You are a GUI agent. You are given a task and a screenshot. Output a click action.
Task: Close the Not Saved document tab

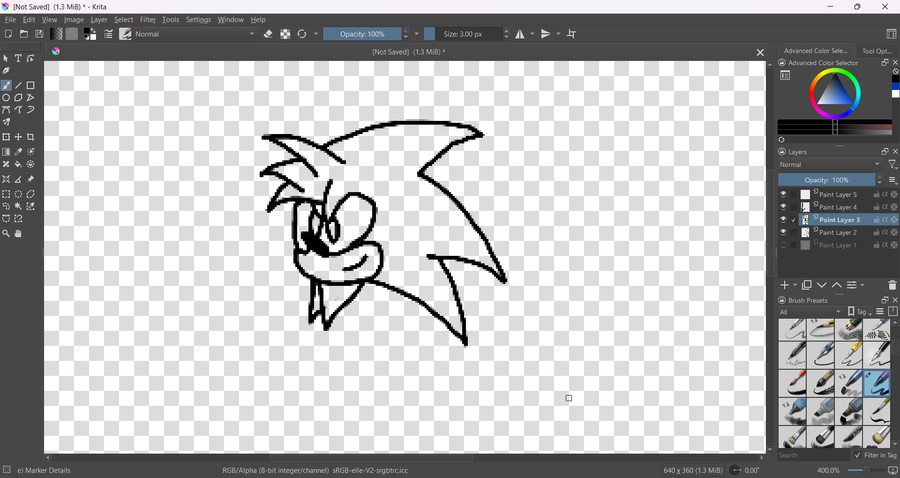(x=760, y=52)
